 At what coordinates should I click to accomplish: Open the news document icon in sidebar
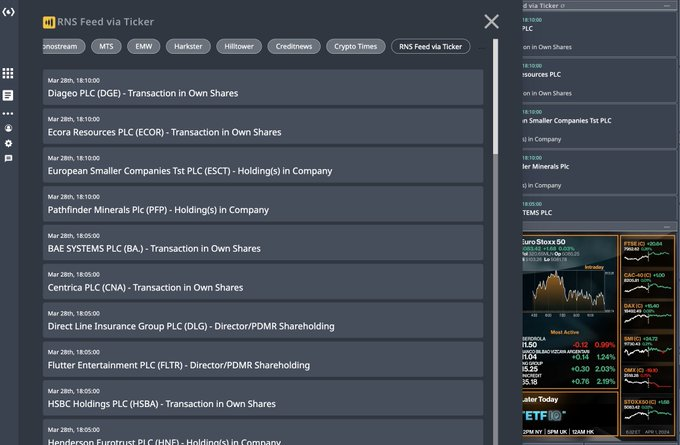click(8, 95)
